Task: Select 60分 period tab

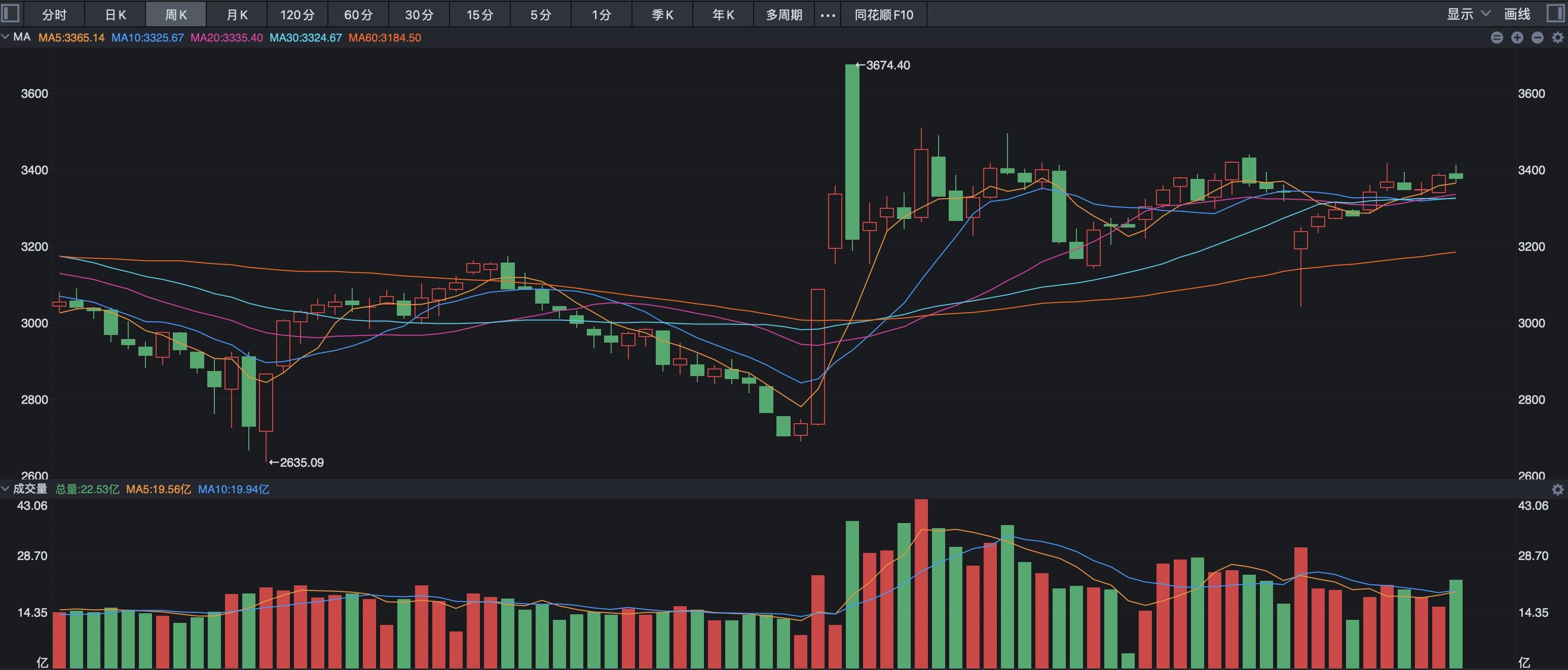Action: [x=358, y=15]
